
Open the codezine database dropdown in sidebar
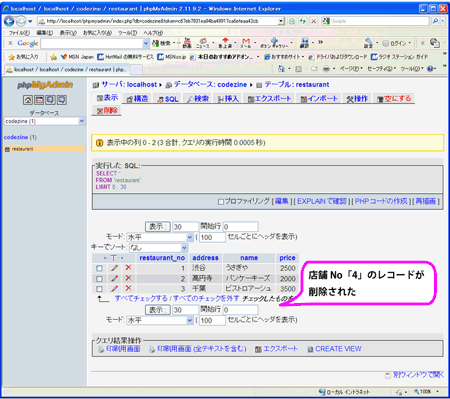(x=44, y=121)
